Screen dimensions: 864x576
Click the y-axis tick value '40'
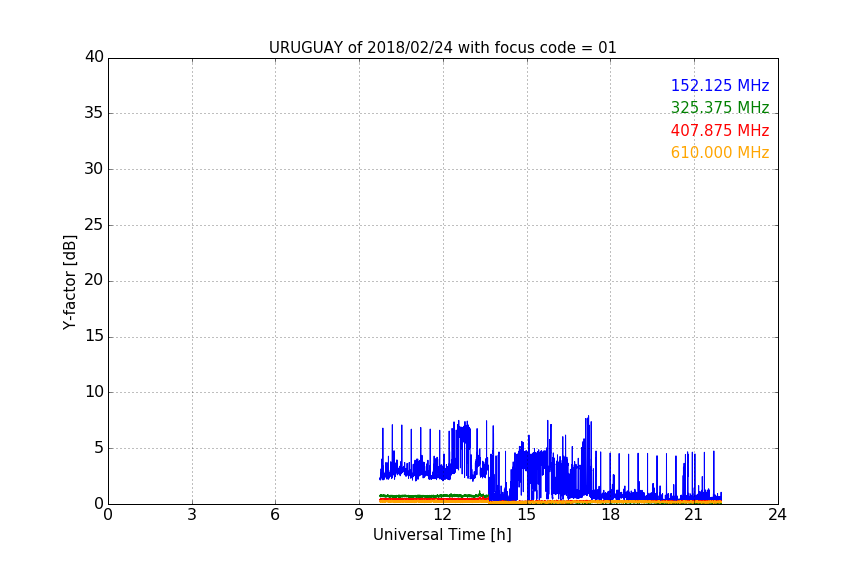[x=94, y=57]
